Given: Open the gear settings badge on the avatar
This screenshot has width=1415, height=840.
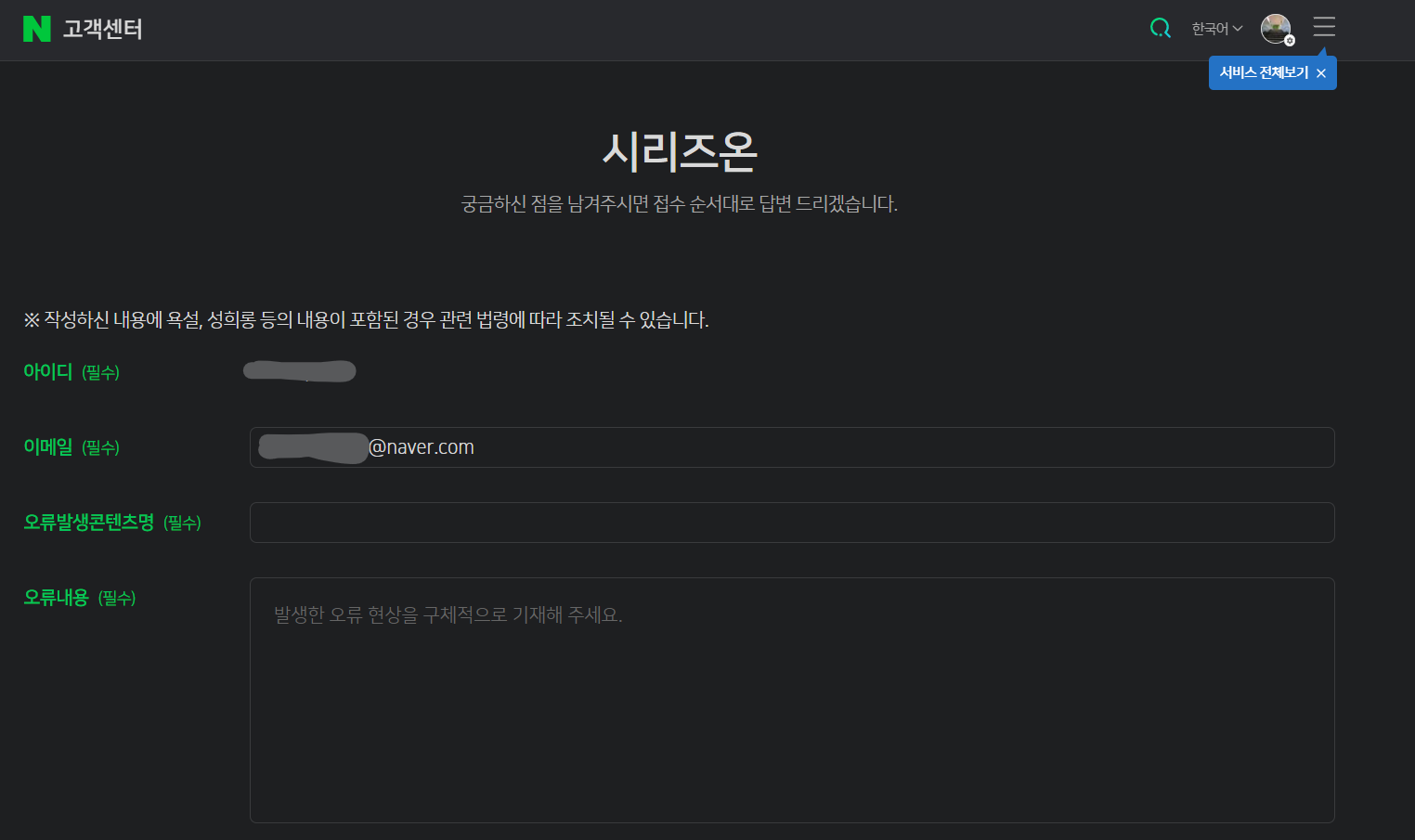Looking at the screenshot, I should tap(1289, 38).
